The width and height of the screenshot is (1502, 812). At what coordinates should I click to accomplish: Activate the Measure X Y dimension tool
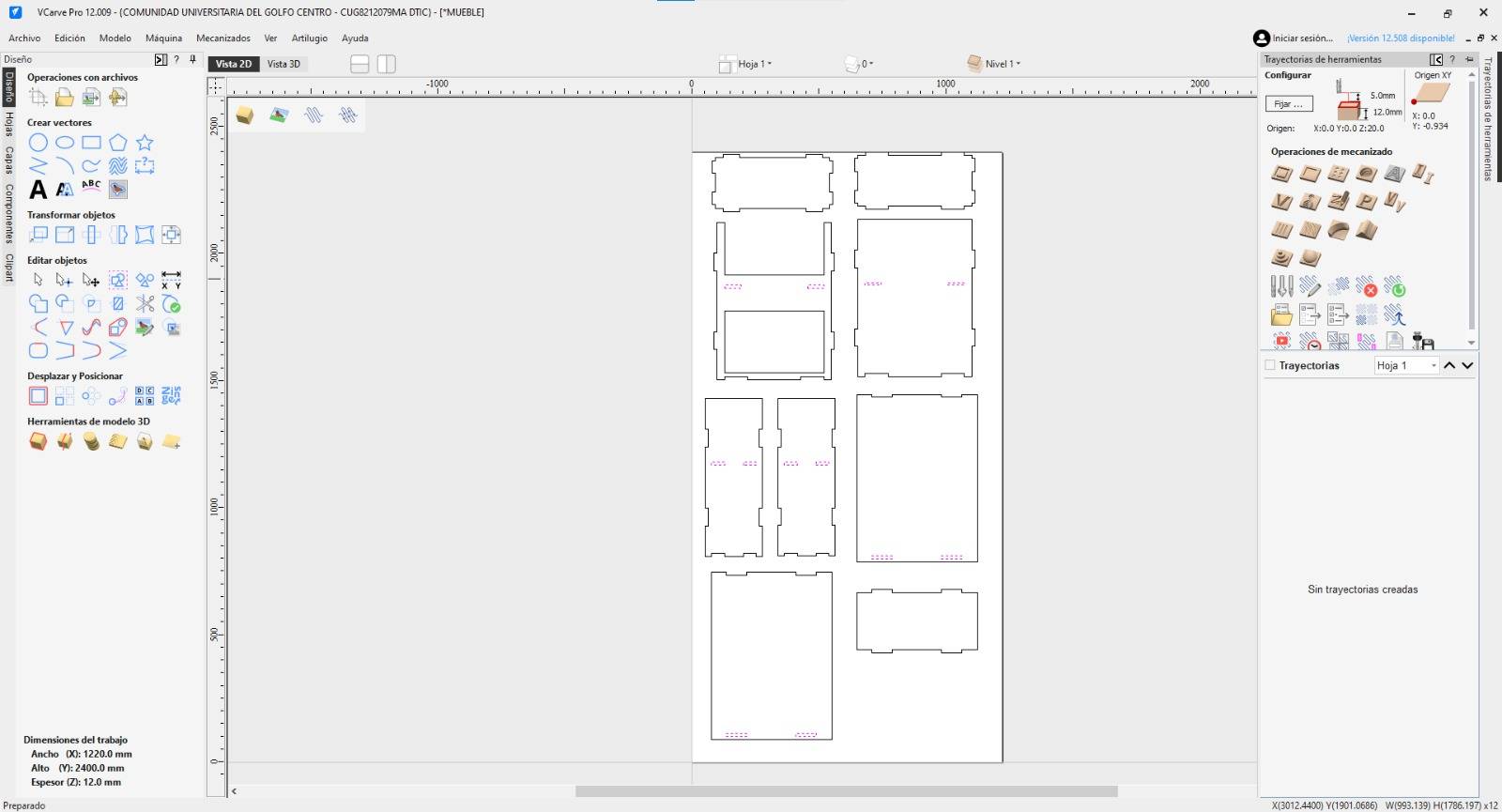click(x=171, y=280)
